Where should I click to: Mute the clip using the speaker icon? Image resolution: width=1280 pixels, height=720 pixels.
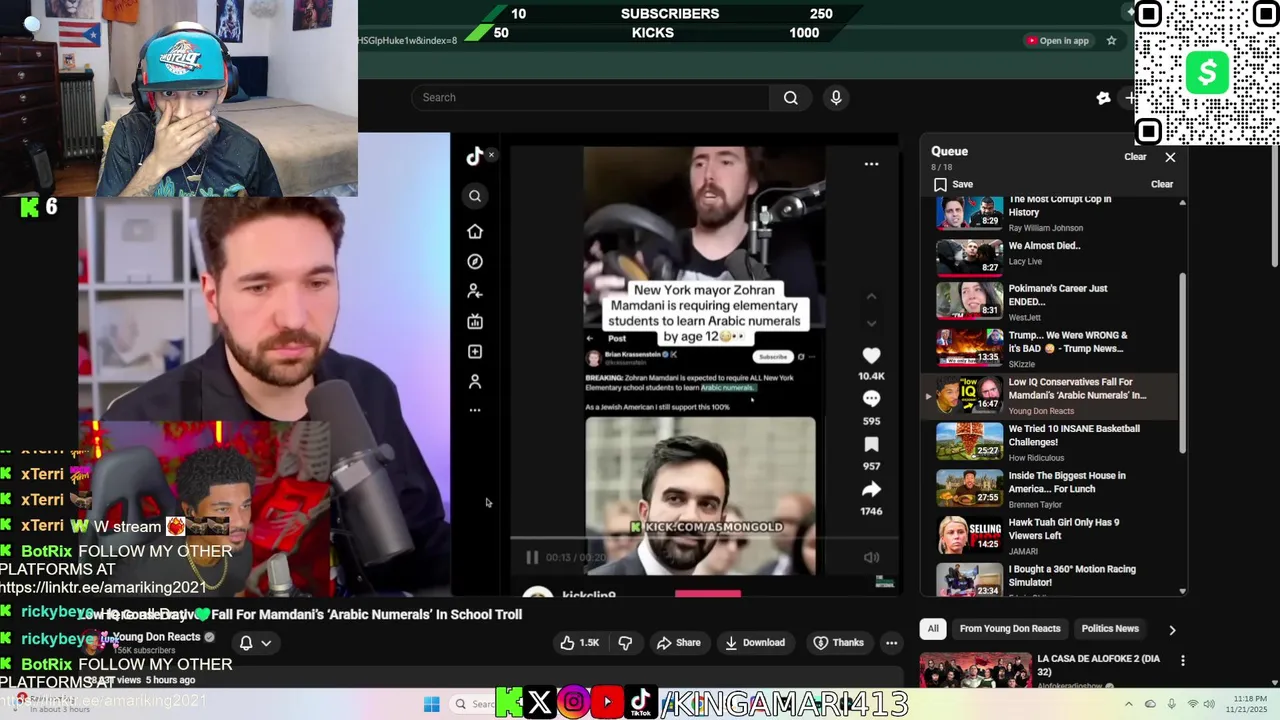click(871, 558)
